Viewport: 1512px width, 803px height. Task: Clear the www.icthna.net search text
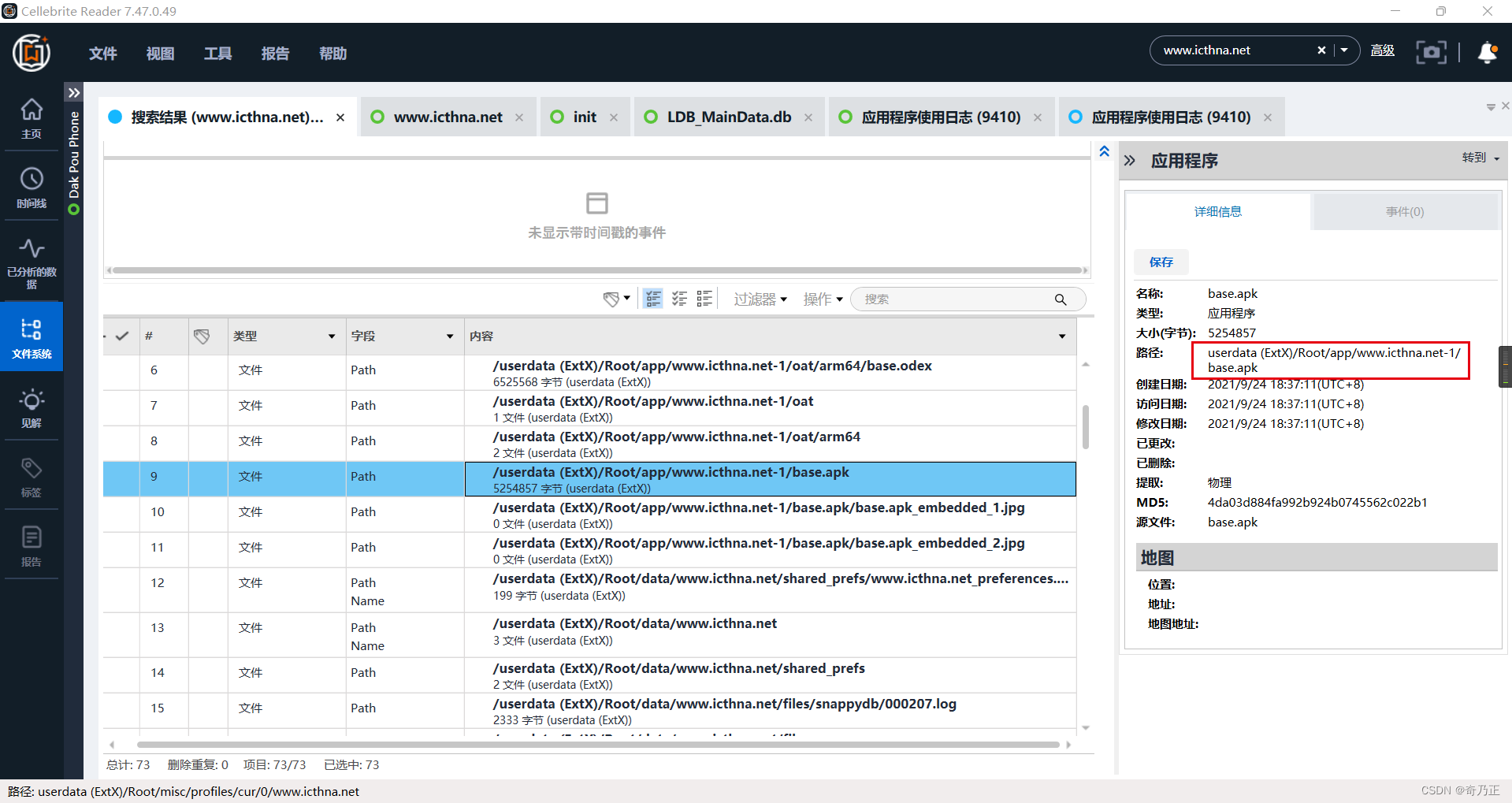(1321, 50)
